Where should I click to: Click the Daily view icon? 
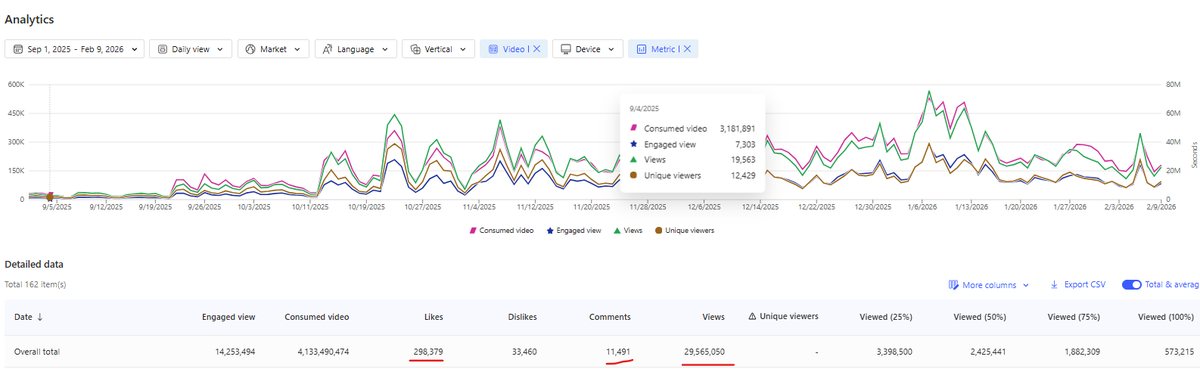pyautogui.click(x=163, y=48)
